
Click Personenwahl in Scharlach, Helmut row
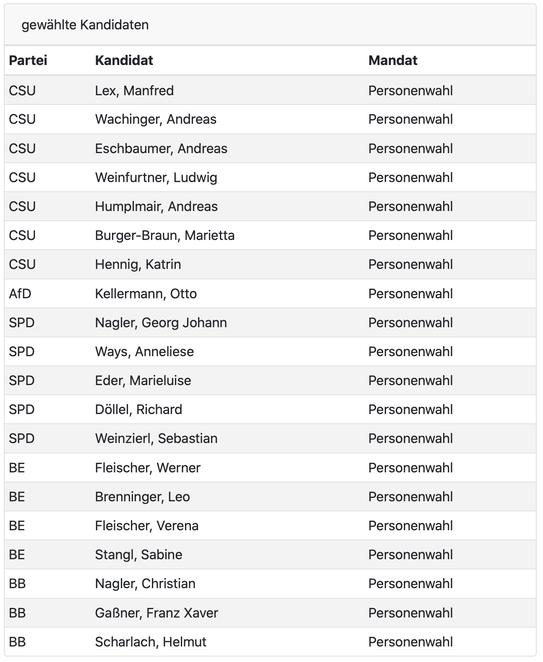point(410,642)
